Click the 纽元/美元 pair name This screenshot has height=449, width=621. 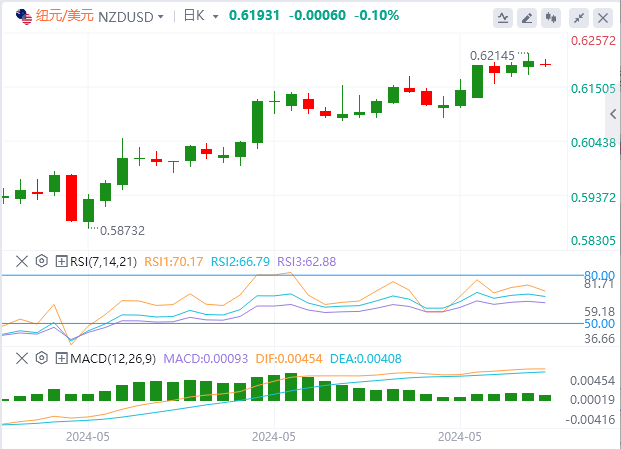(x=65, y=16)
